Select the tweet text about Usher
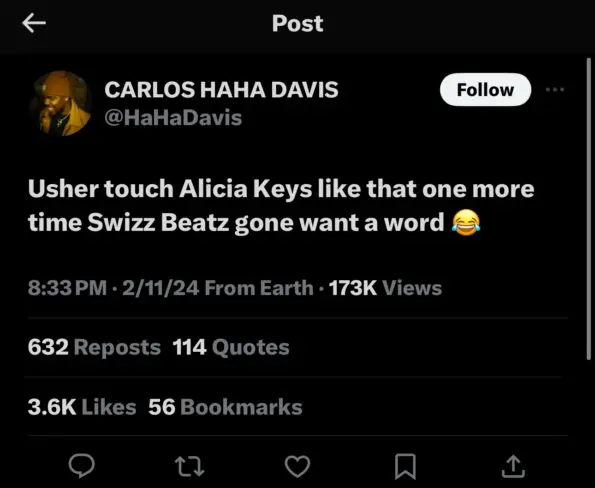595x488 pixels. 281,205
